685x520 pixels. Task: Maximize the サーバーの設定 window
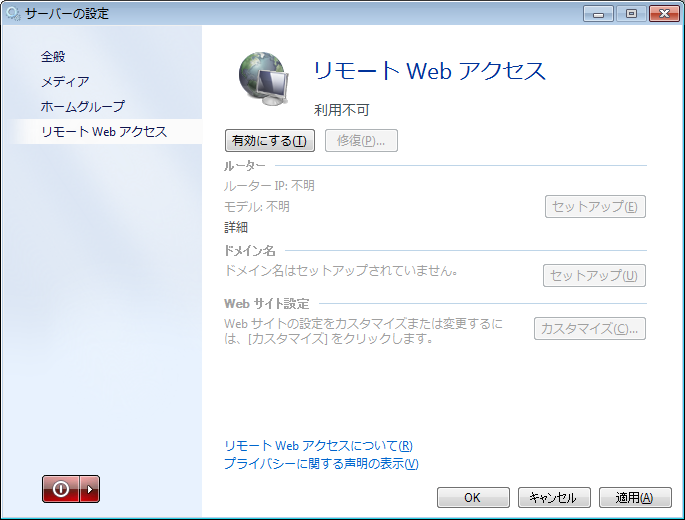coord(631,14)
